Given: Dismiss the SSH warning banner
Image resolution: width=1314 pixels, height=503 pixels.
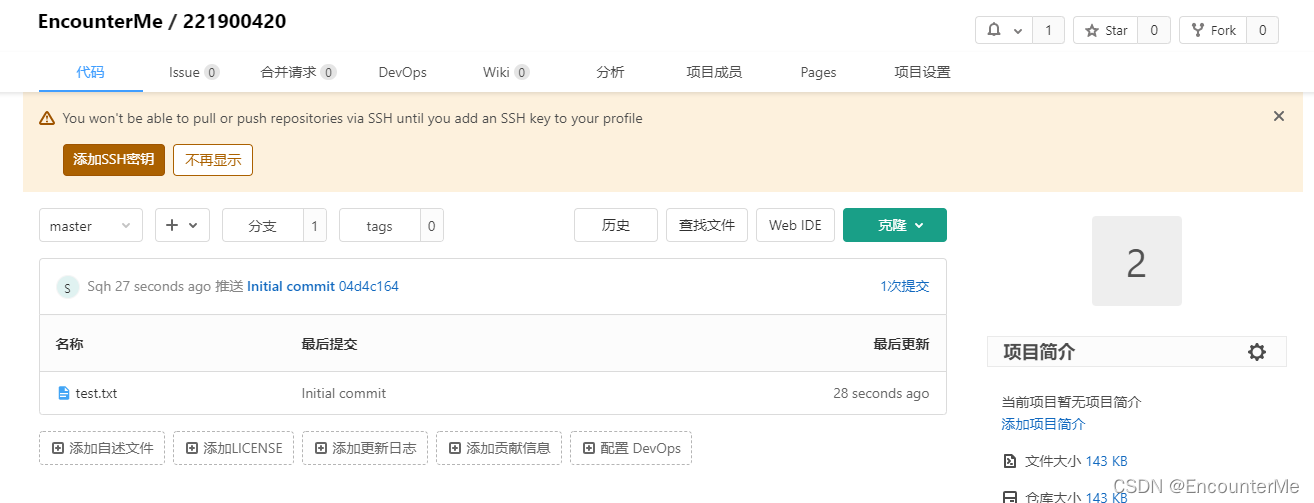Looking at the screenshot, I should [1278, 116].
